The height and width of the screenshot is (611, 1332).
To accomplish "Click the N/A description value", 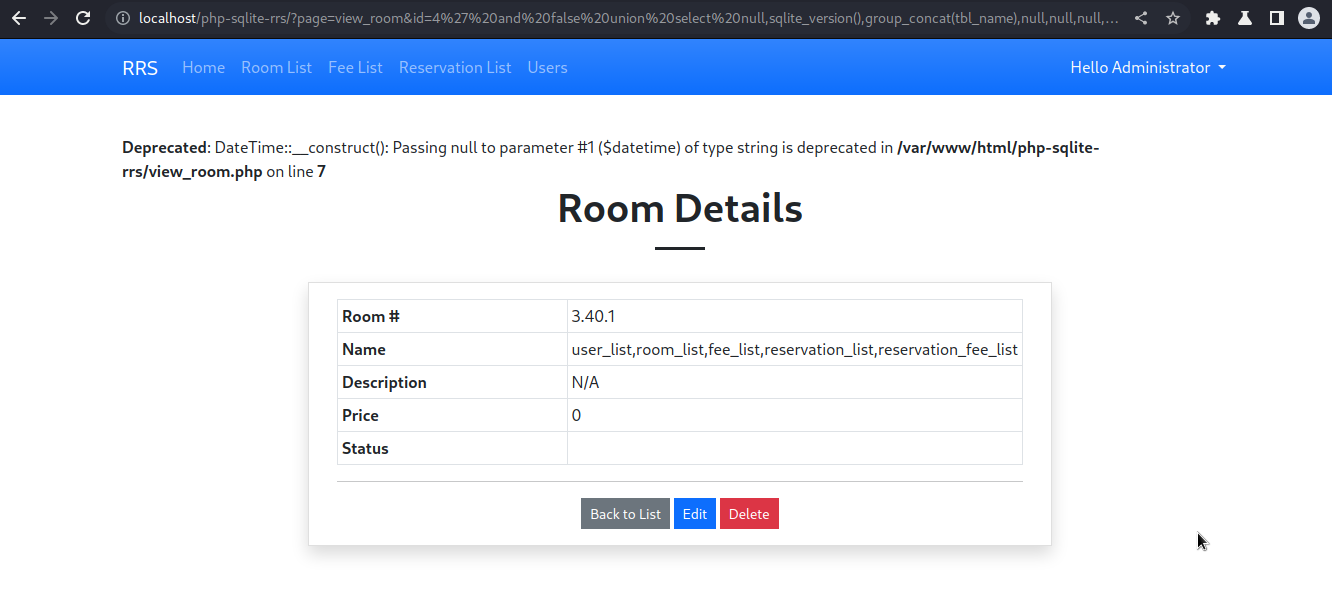I will tap(585, 383).
